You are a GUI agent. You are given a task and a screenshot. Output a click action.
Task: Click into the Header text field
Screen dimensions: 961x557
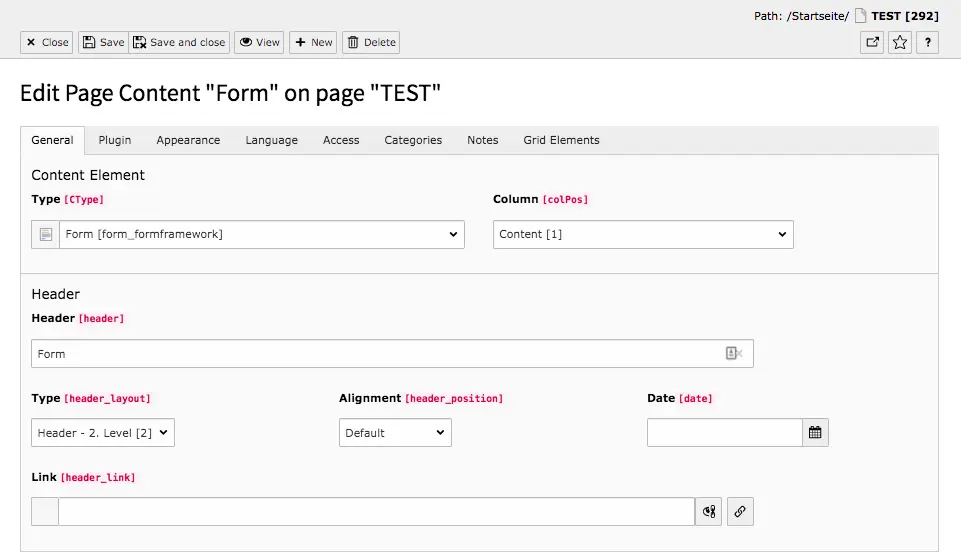click(392, 354)
